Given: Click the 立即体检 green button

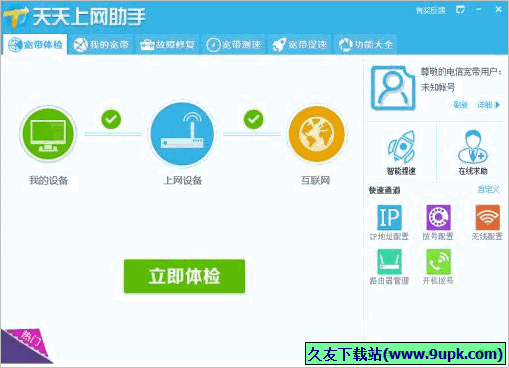Looking at the screenshot, I should tap(184, 276).
